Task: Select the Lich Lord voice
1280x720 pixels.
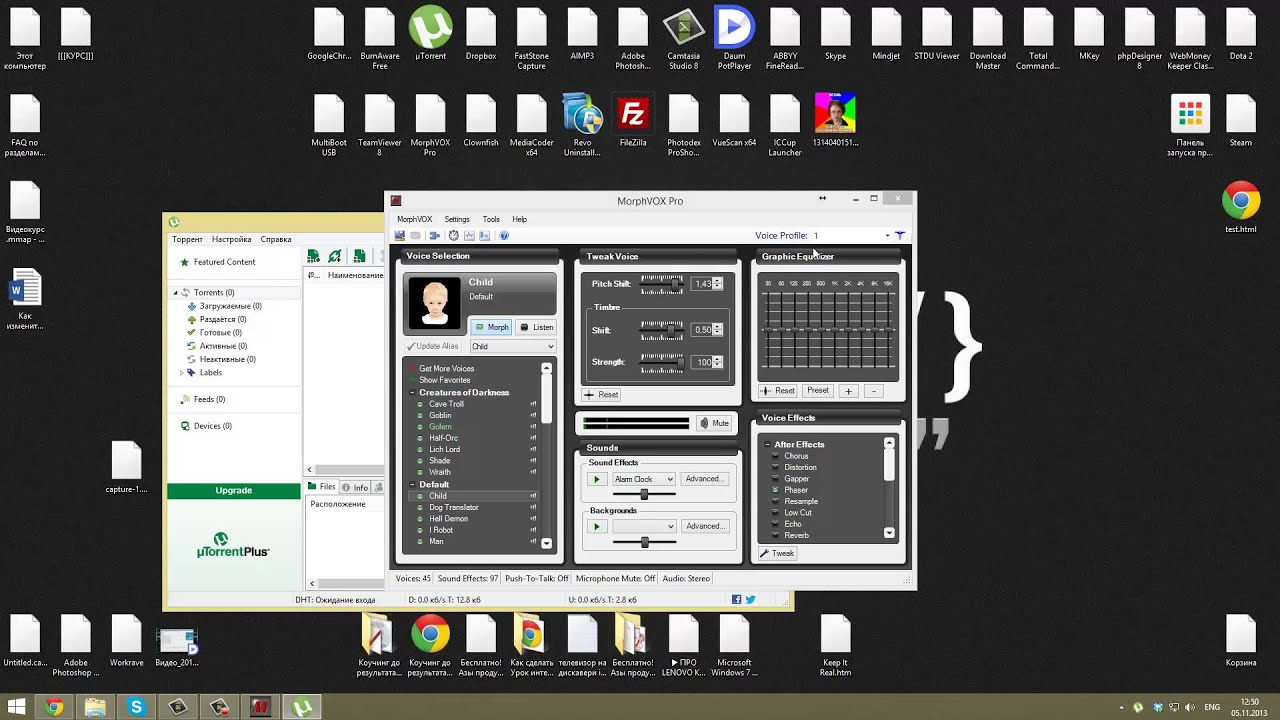Action: pos(444,450)
